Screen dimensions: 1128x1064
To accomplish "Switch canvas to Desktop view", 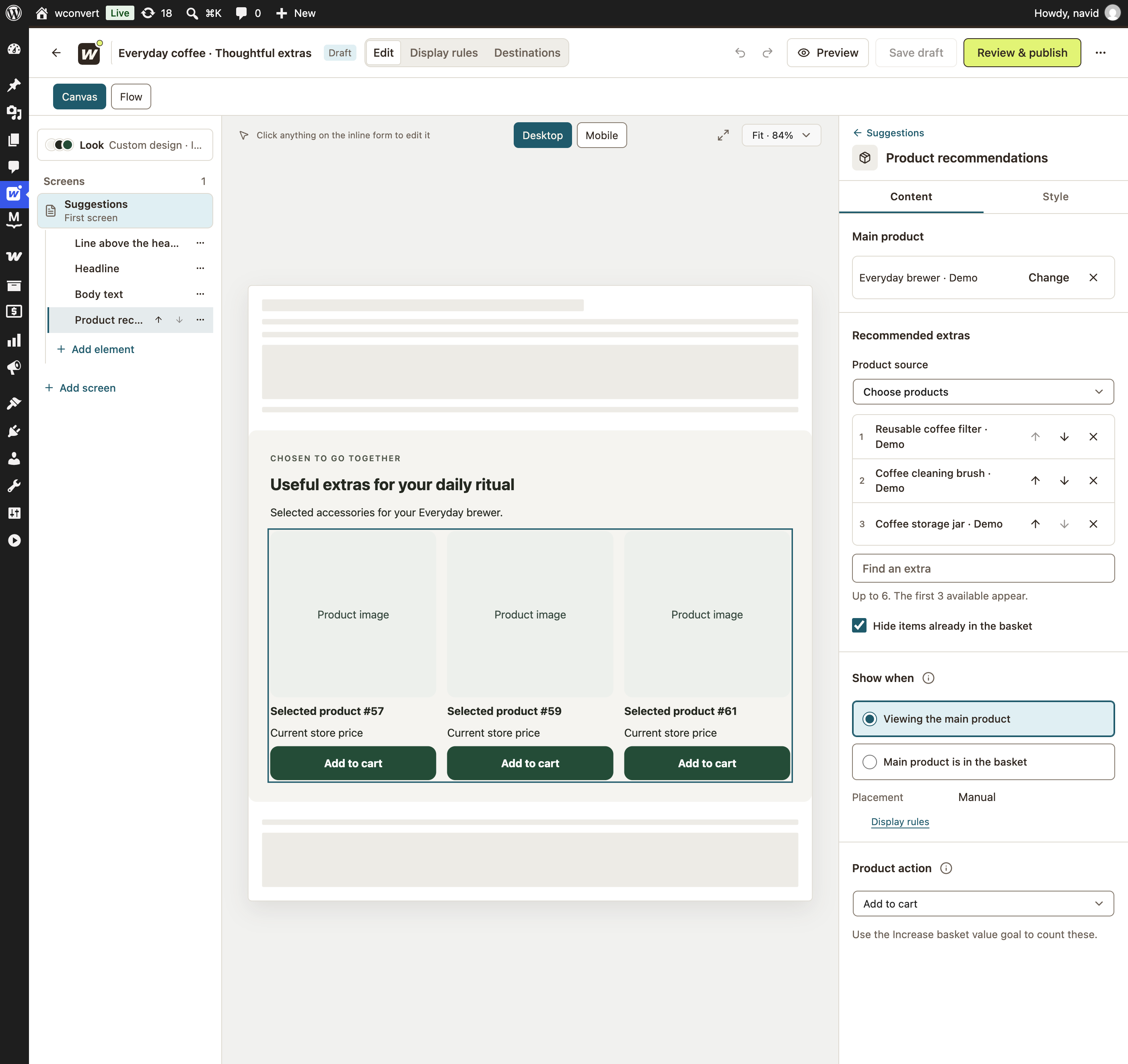I will click(x=542, y=135).
